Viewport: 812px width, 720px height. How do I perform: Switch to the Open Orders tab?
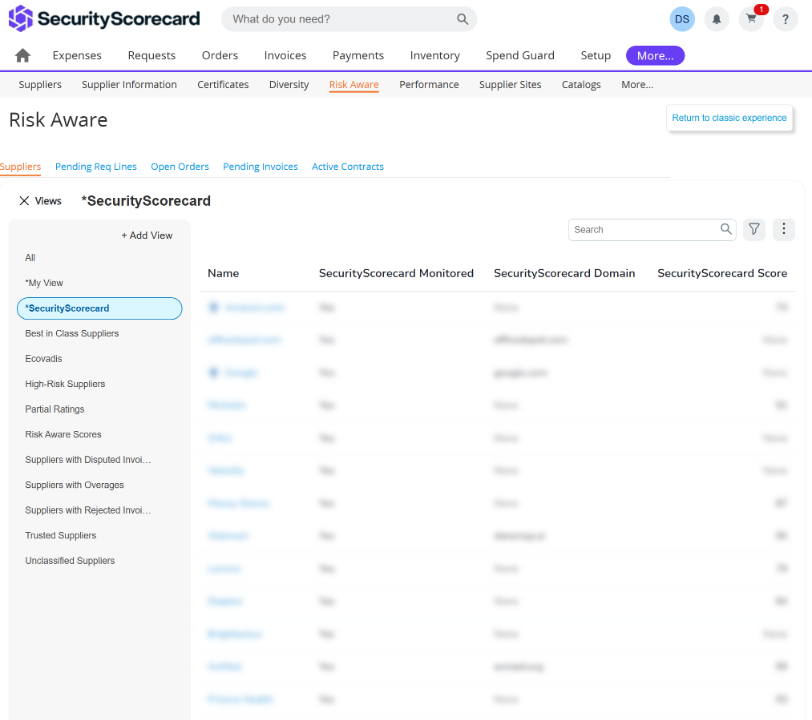180,167
